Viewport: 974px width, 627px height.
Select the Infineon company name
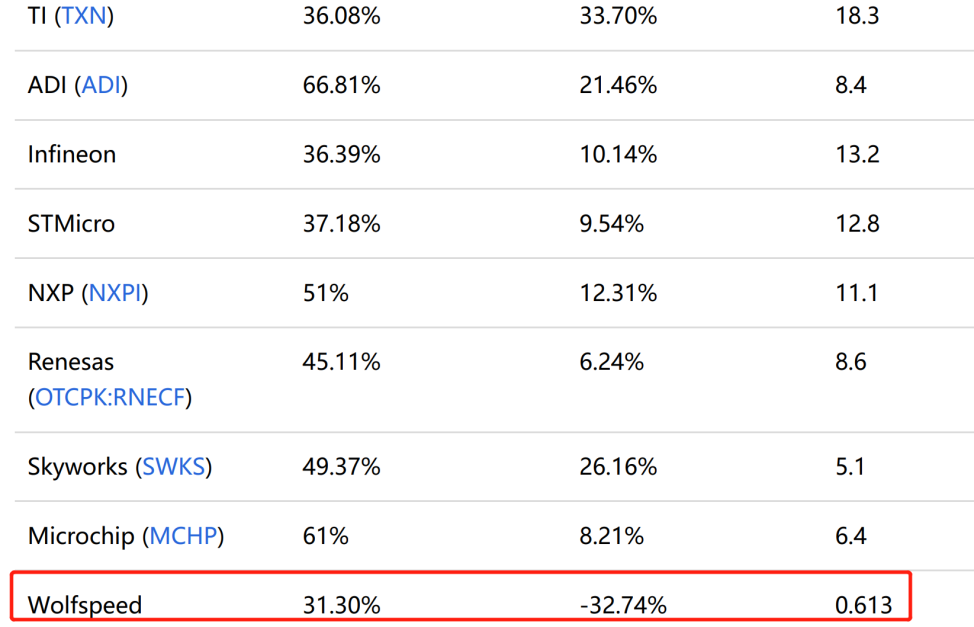[x=72, y=154]
